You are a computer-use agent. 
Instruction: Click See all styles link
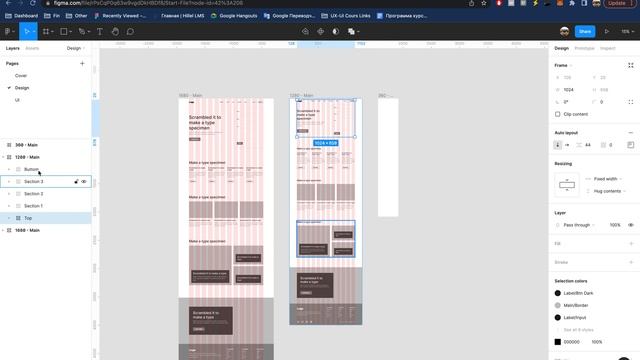coord(578,330)
